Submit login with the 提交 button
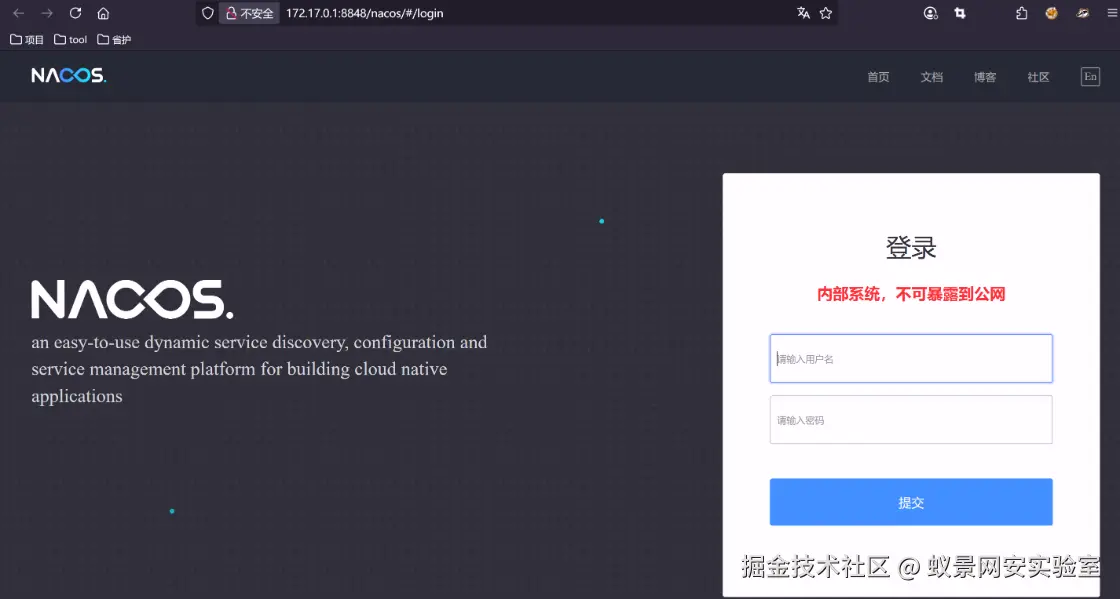This screenshot has width=1120, height=599. coord(911,502)
